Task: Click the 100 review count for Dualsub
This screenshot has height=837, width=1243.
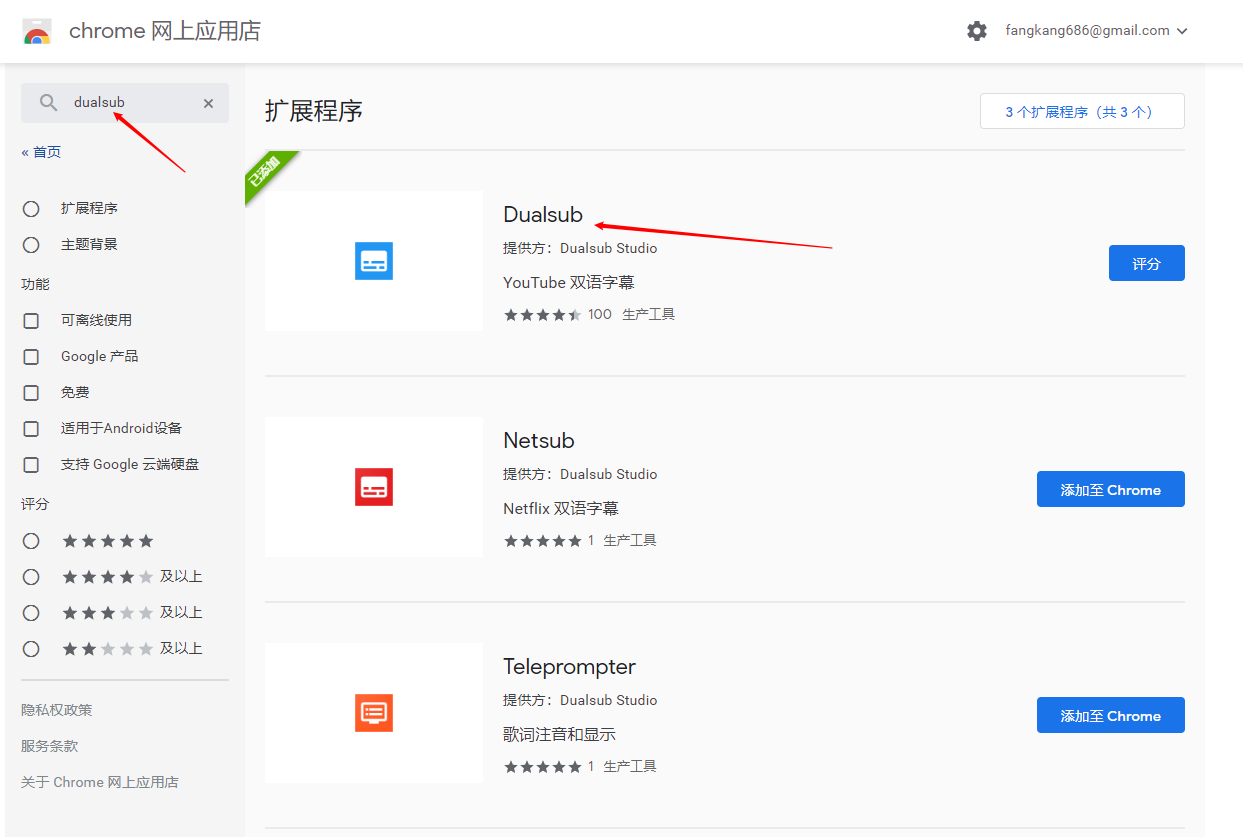Action: [600, 315]
